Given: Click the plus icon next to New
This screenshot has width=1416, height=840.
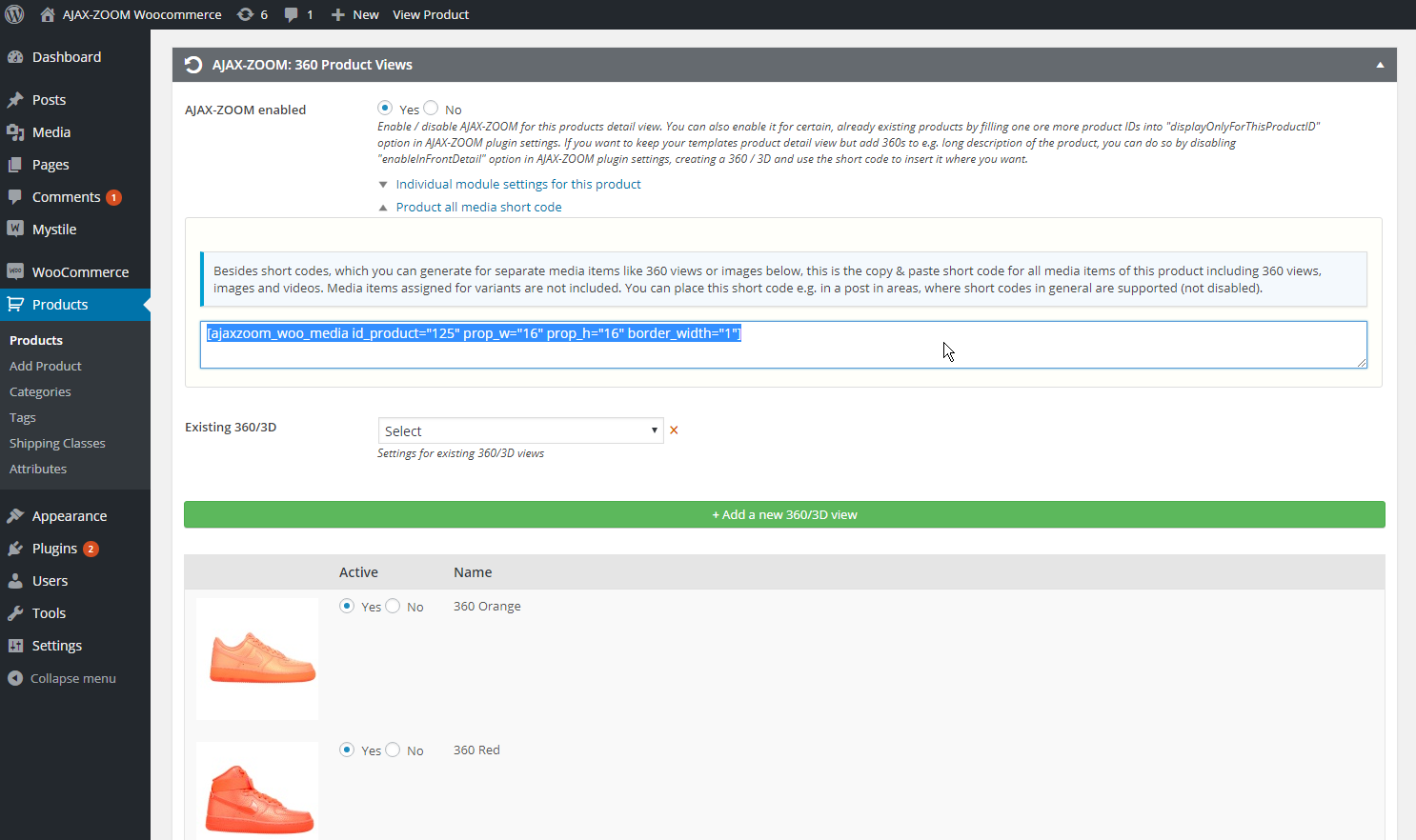Looking at the screenshot, I should [338, 14].
